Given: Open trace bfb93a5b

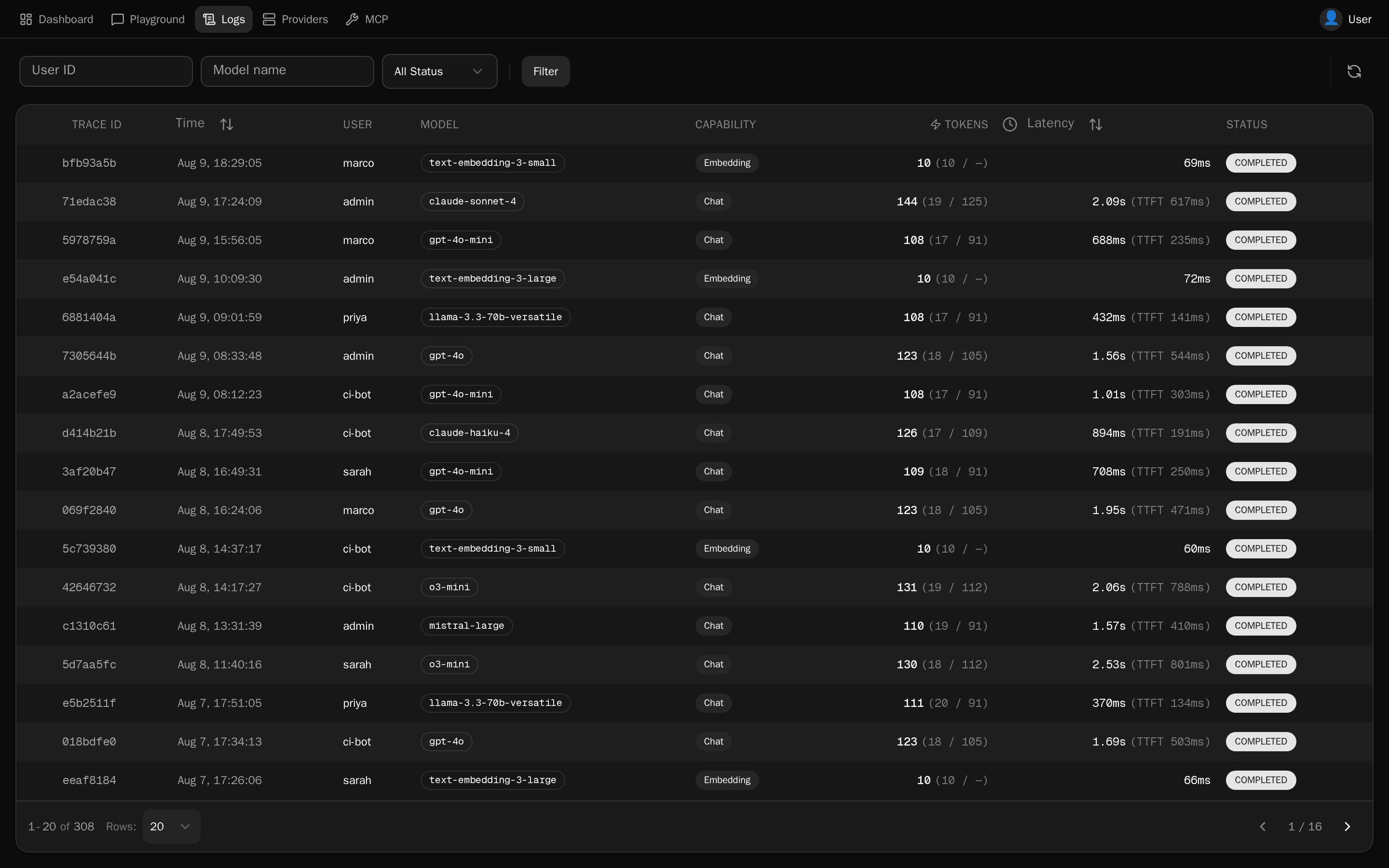Looking at the screenshot, I should click(x=89, y=163).
